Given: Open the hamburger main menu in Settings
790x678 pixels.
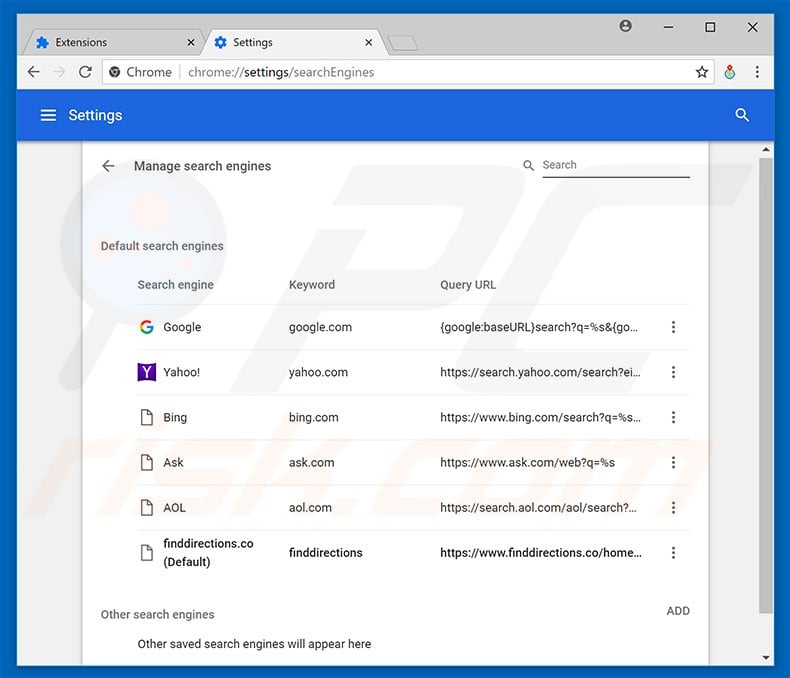Looking at the screenshot, I should [48, 115].
